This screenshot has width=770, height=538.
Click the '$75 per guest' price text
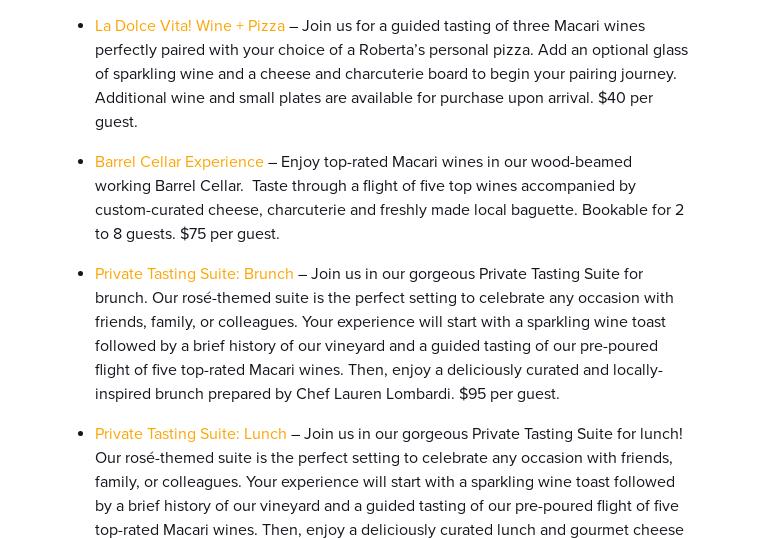[x=228, y=234]
